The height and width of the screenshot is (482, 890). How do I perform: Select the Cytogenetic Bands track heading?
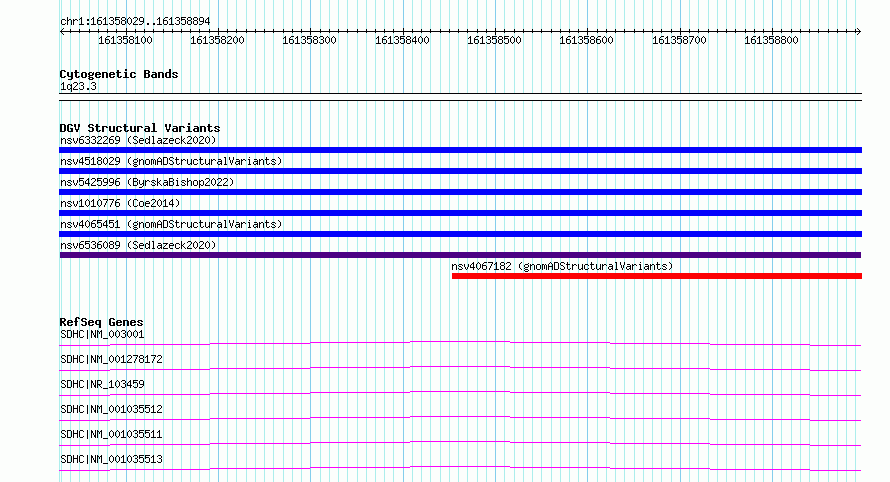pyautogui.click(x=119, y=74)
